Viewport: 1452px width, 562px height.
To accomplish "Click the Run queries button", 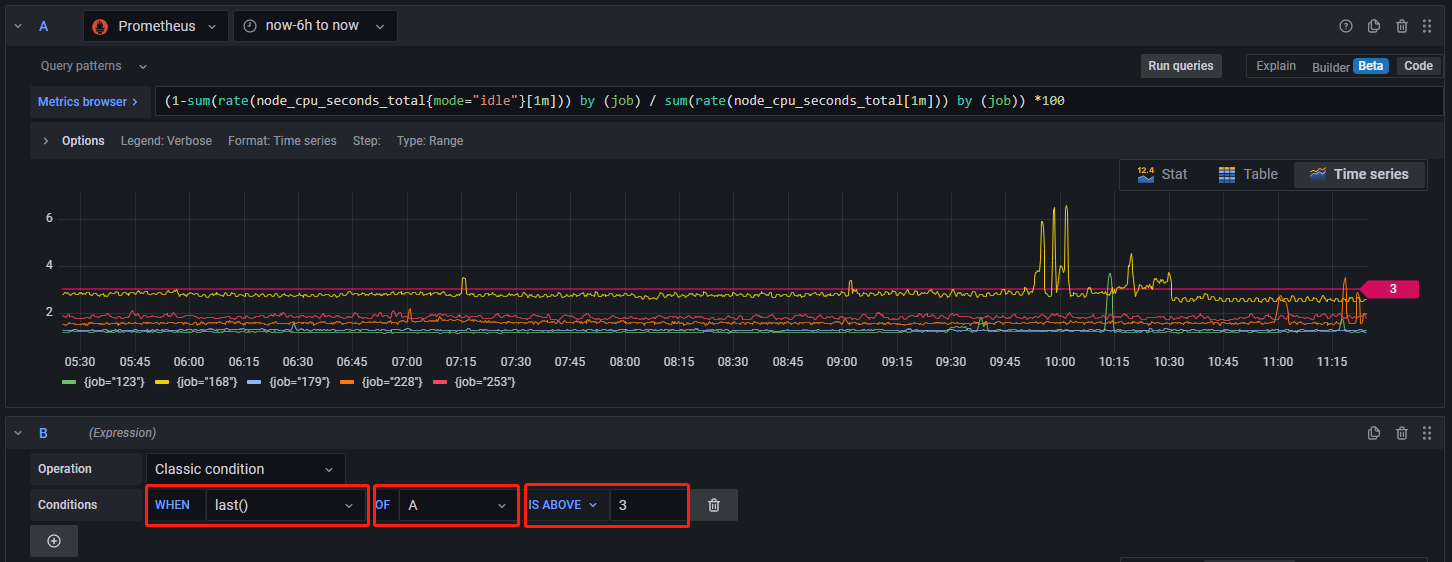I will [x=1180, y=66].
